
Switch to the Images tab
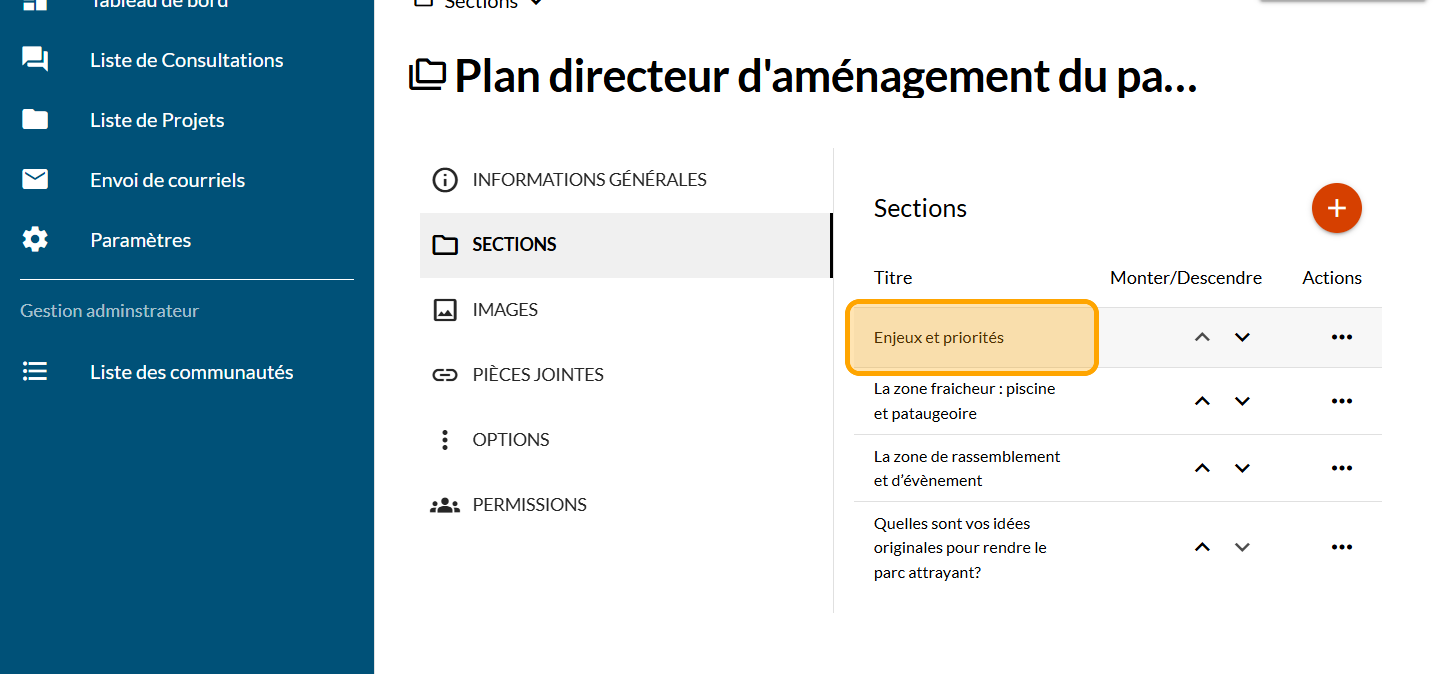[505, 310]
